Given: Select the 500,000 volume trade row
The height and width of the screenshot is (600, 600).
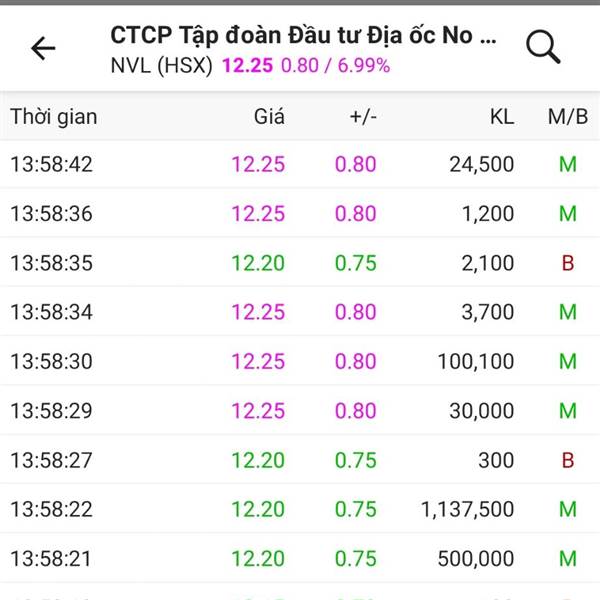Looking at the screenshot, I should [x=300, y=558].
